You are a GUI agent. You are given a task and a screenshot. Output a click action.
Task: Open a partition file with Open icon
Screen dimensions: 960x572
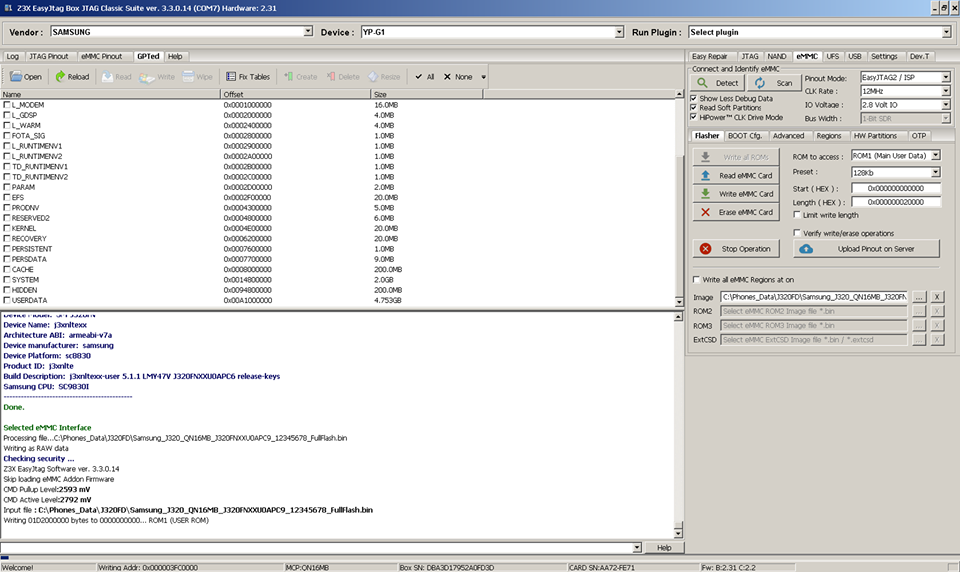click(x=26, y=77)
